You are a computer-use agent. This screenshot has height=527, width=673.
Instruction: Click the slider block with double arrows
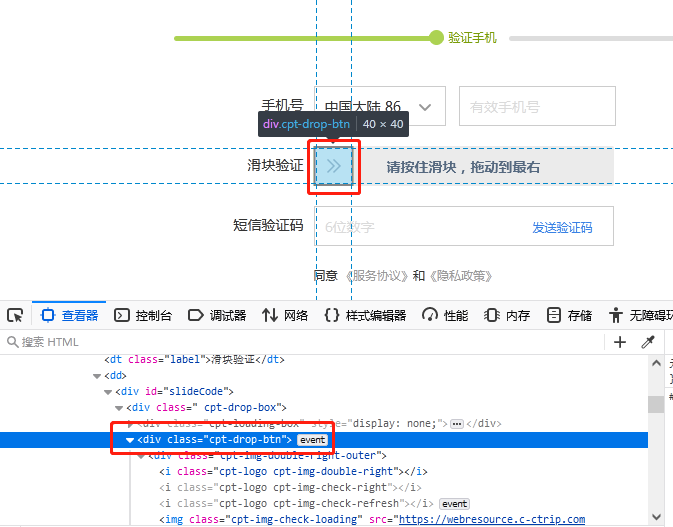pyautogui.click(x=334, y=166)
